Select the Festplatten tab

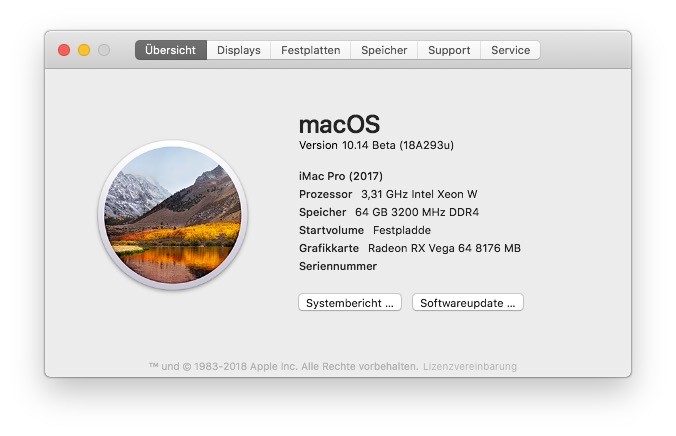[311, 50]
